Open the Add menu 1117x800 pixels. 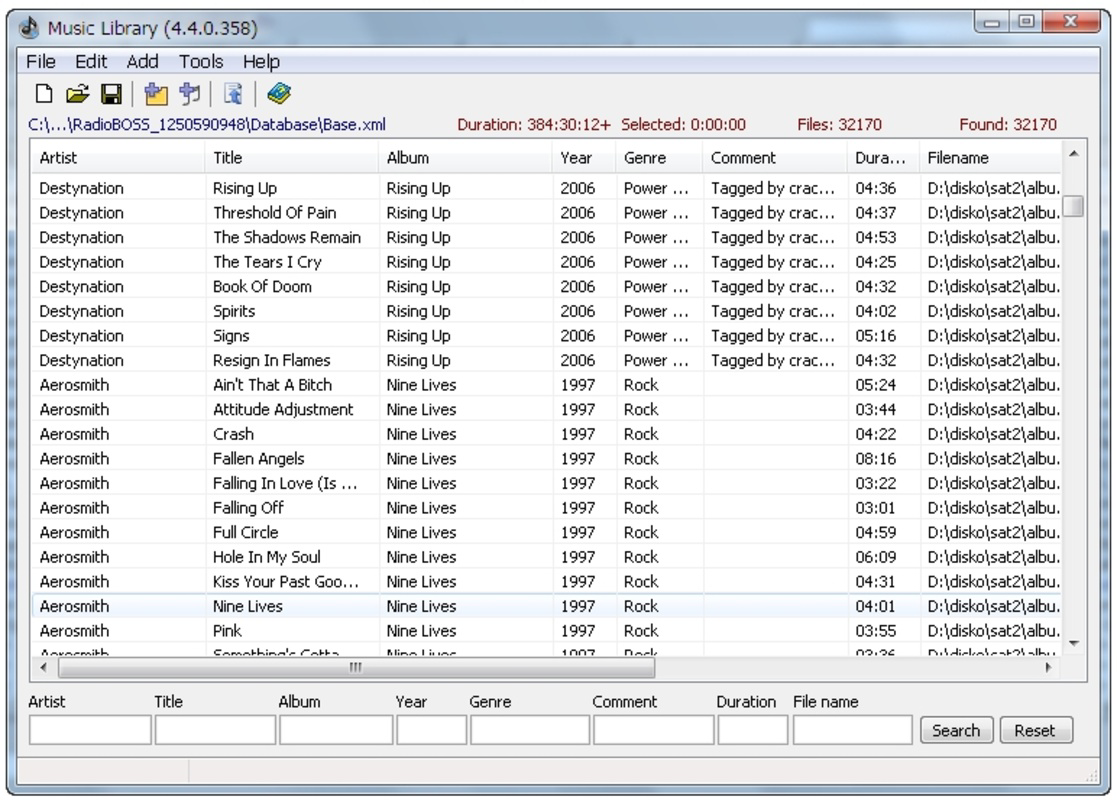[141, 62]
